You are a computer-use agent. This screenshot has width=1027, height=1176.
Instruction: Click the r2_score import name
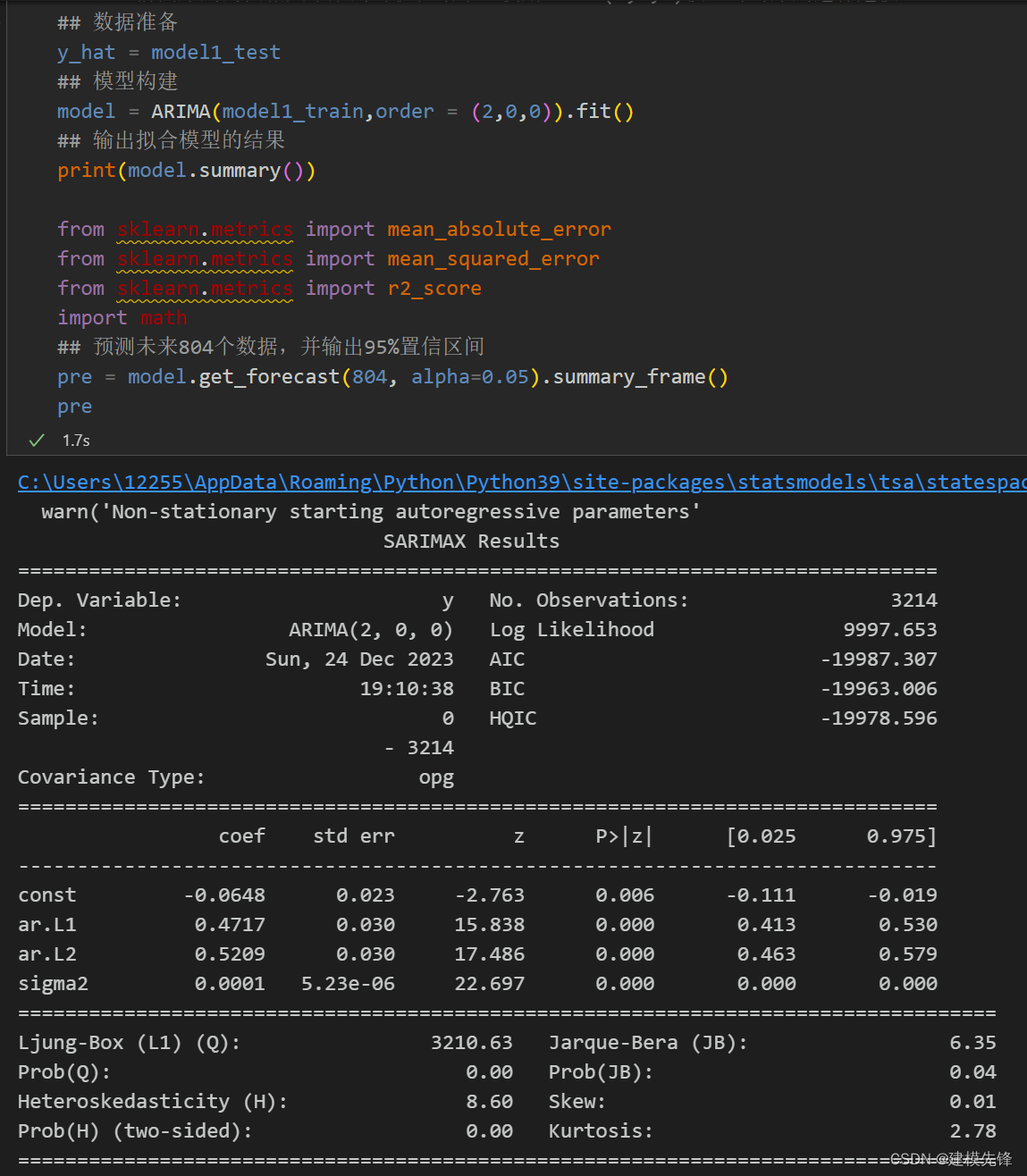click(x=434, y=289)
